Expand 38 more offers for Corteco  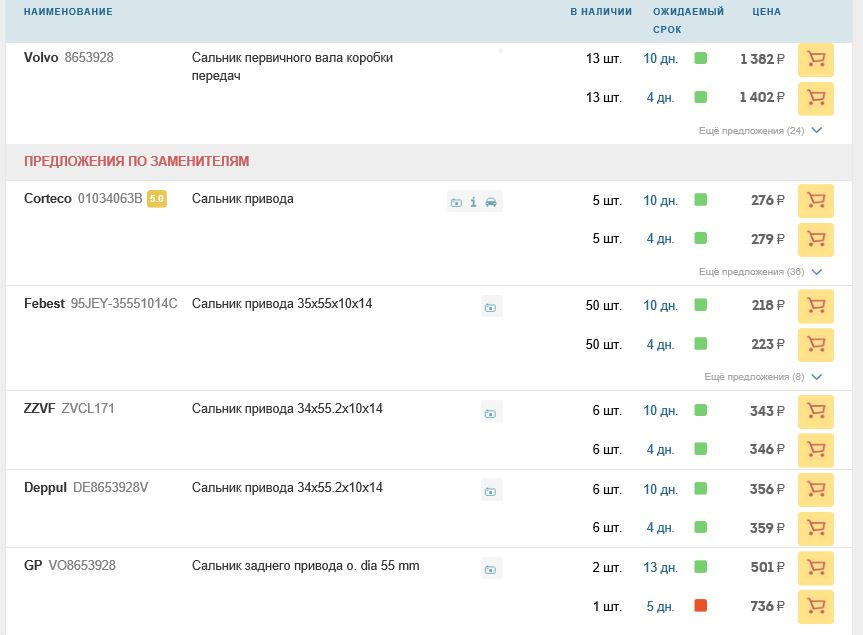tap(760, 272)
